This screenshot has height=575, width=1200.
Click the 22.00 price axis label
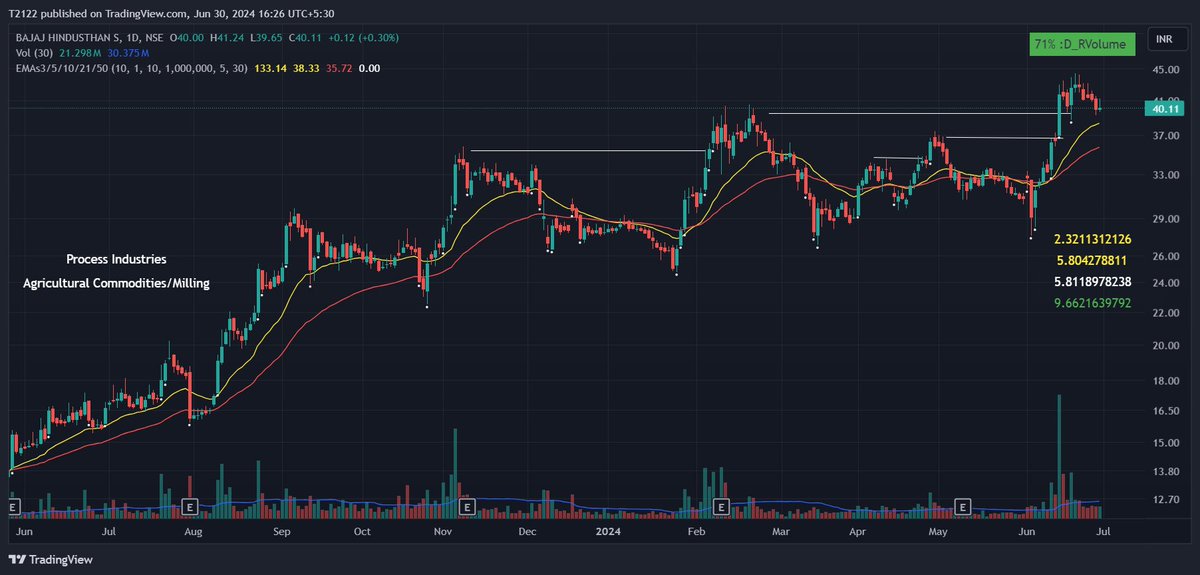pos(1165,313)
